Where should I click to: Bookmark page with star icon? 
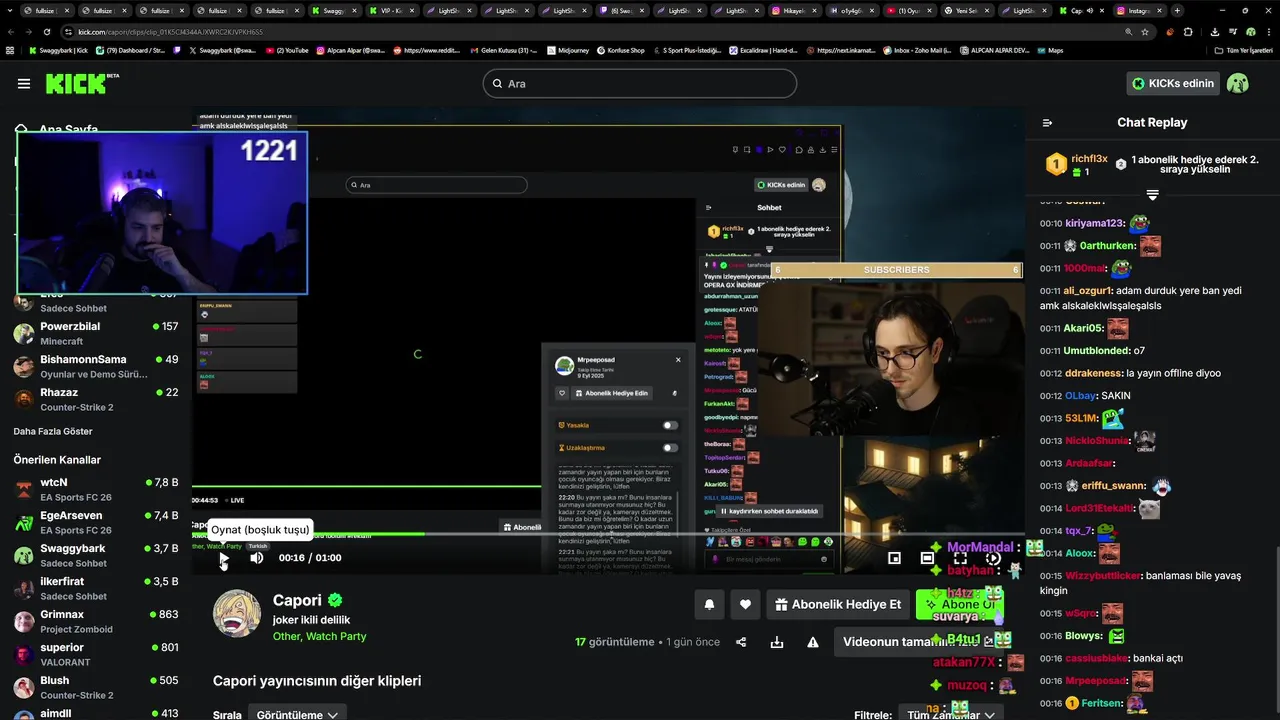[1145, 32]
